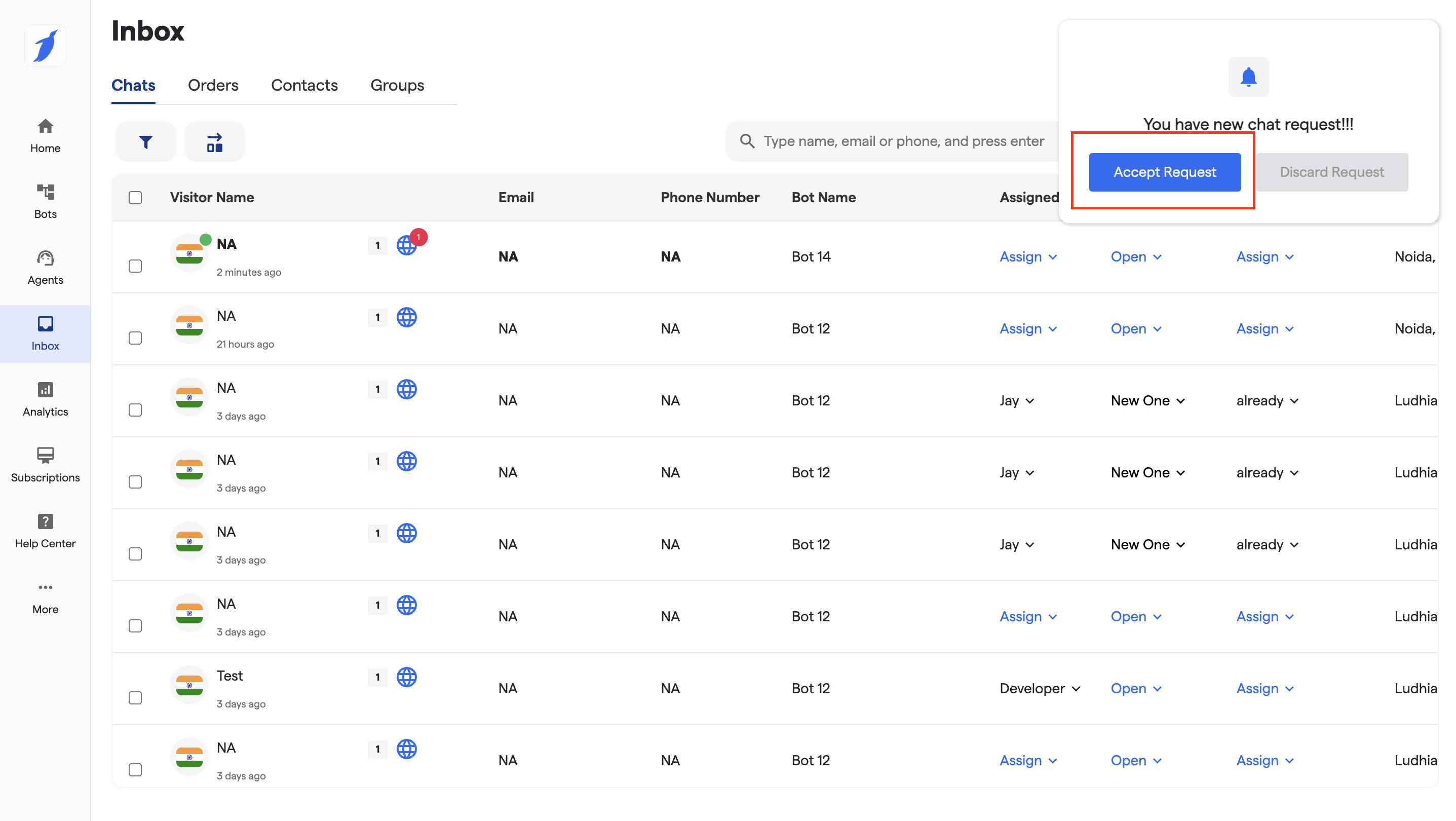Select checkbox for visitor from 2 minutes ago

[135, 266]
